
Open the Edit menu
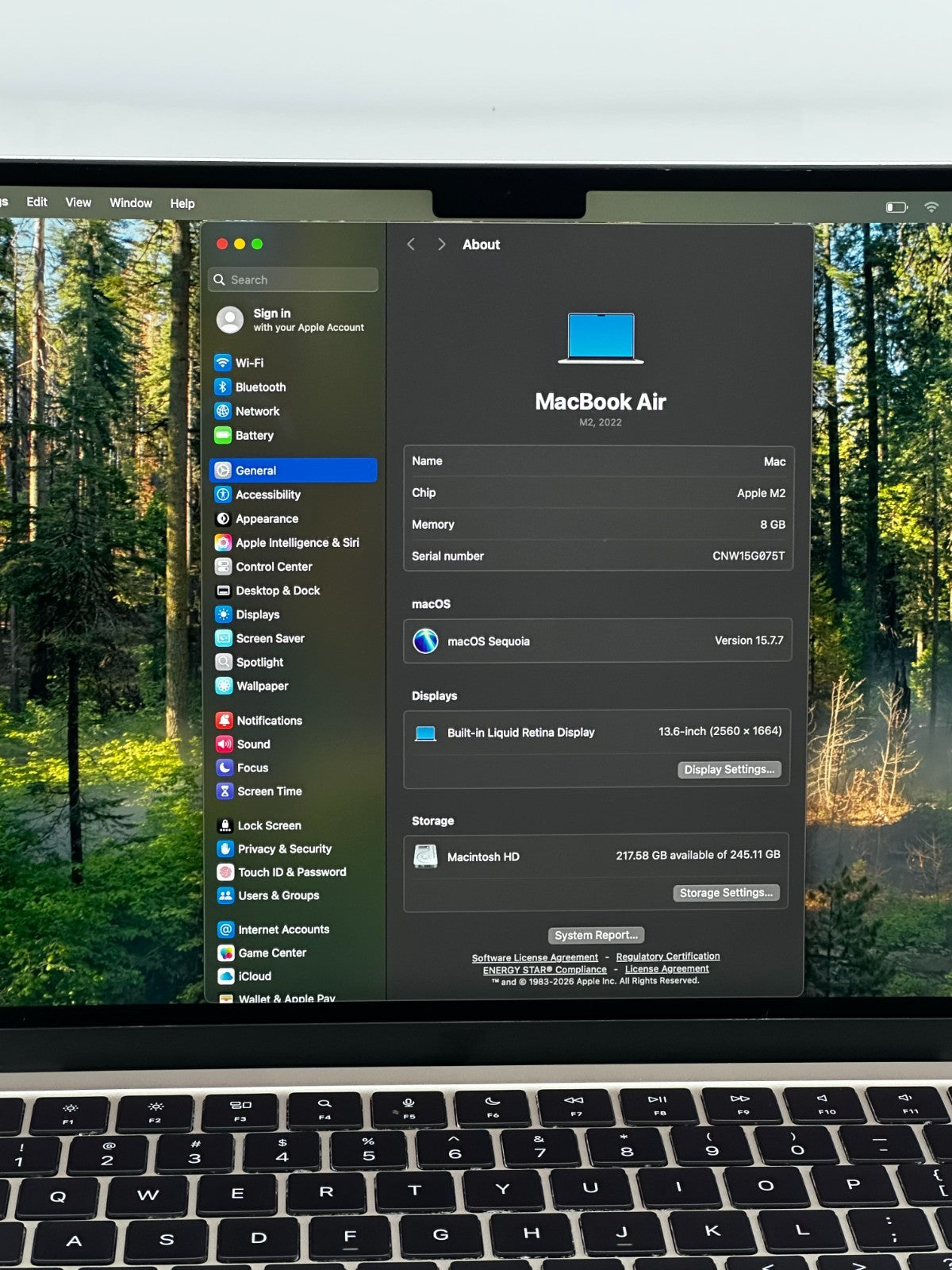(36, 202)
